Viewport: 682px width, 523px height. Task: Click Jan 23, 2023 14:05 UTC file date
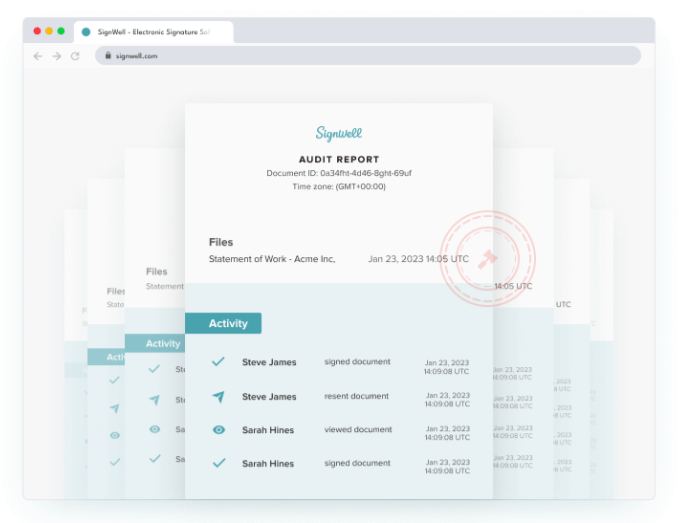point(418,259)
